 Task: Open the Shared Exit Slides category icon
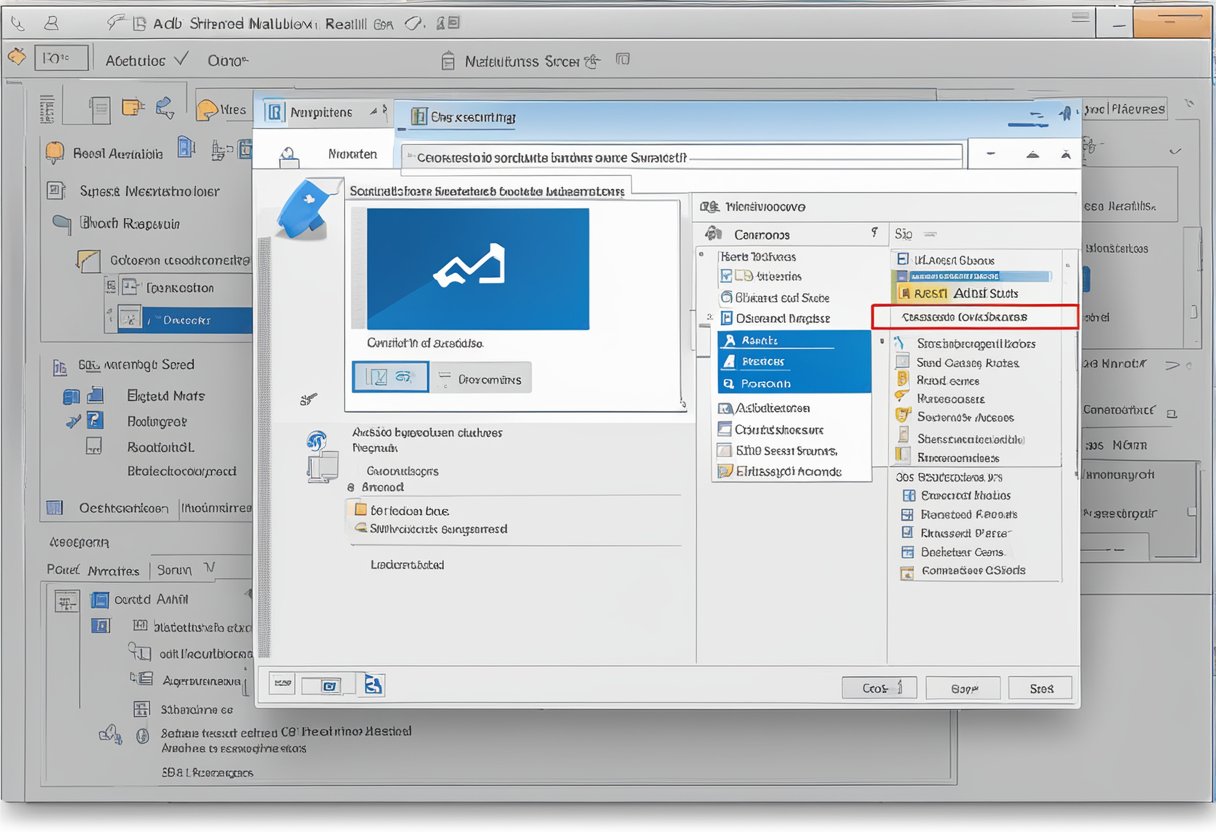pyautogui.click(x=727, y=297)
